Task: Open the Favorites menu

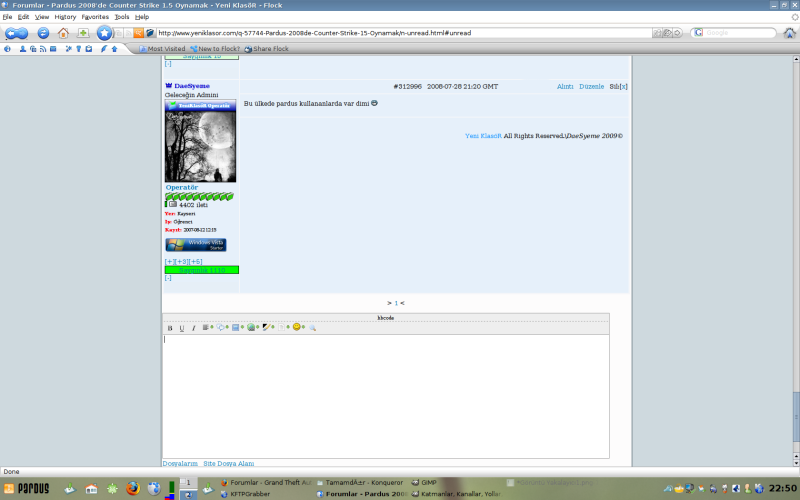Action: [95, 17]
